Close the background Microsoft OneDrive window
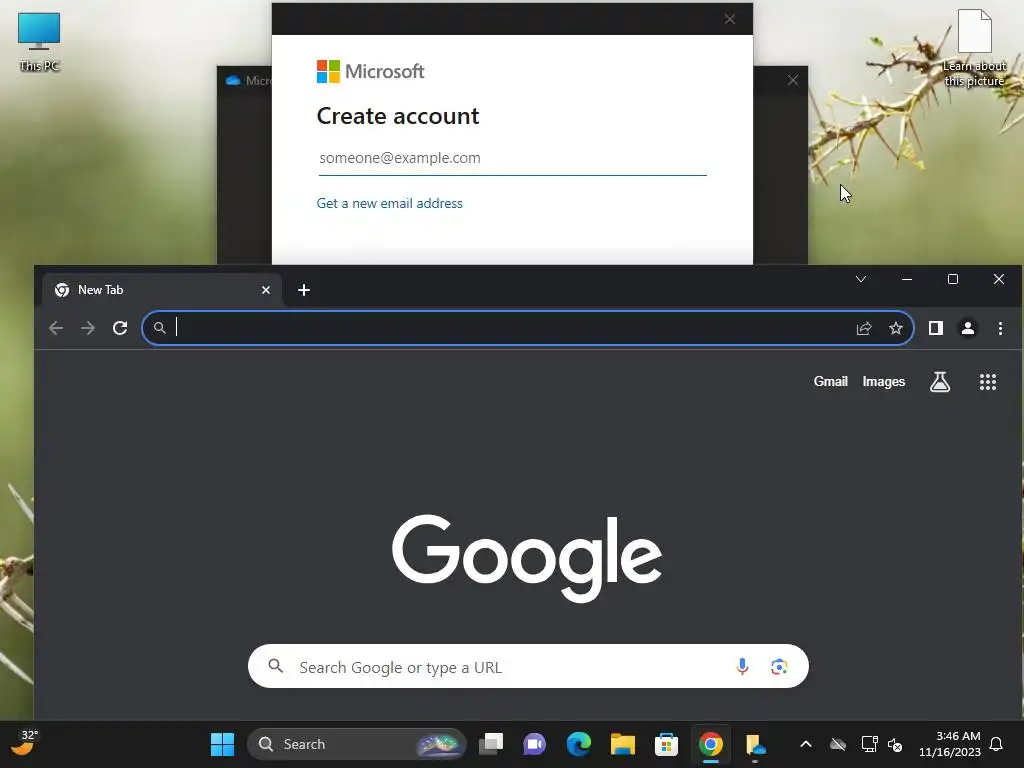The image size is (1024, 768). pyautogui.click(x=793, y=80)
